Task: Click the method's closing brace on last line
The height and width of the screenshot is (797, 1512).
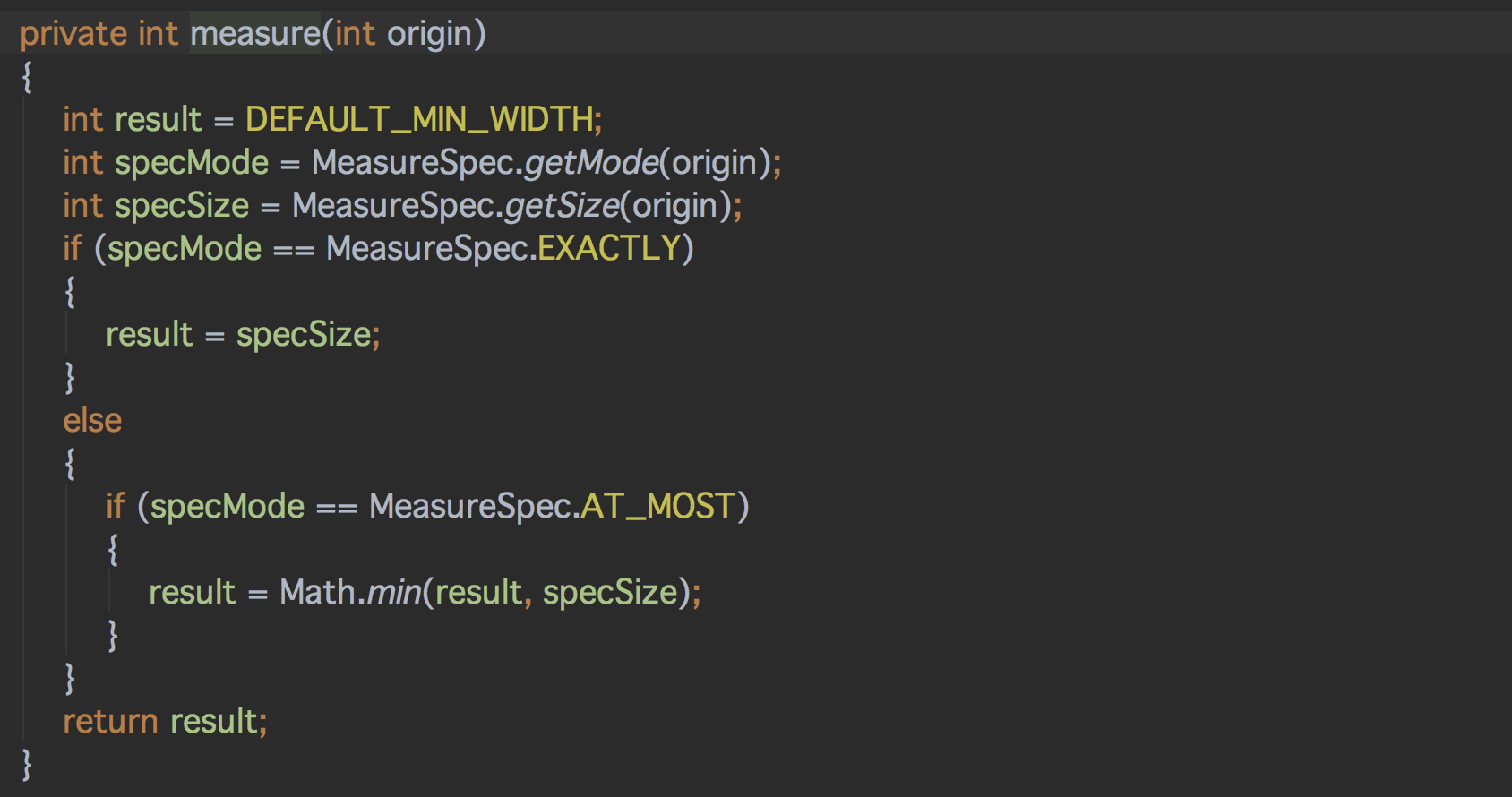Action: pos(27,765)
